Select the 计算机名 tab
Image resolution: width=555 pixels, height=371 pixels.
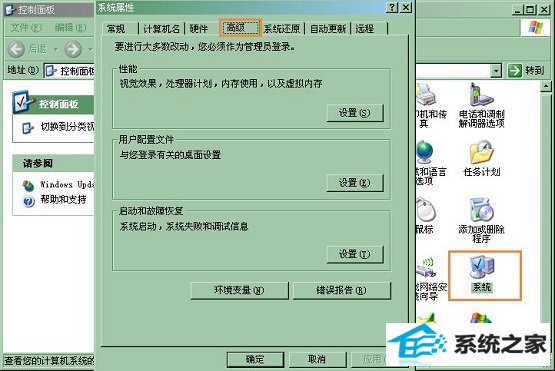pyautogui.click(x=161, y=28)
